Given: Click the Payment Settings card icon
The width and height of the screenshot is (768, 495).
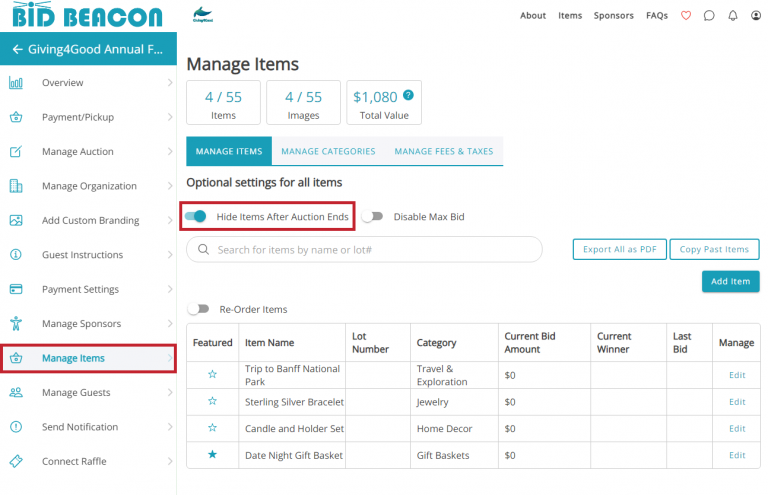Looking at the screenshot, I should [16, 289].
